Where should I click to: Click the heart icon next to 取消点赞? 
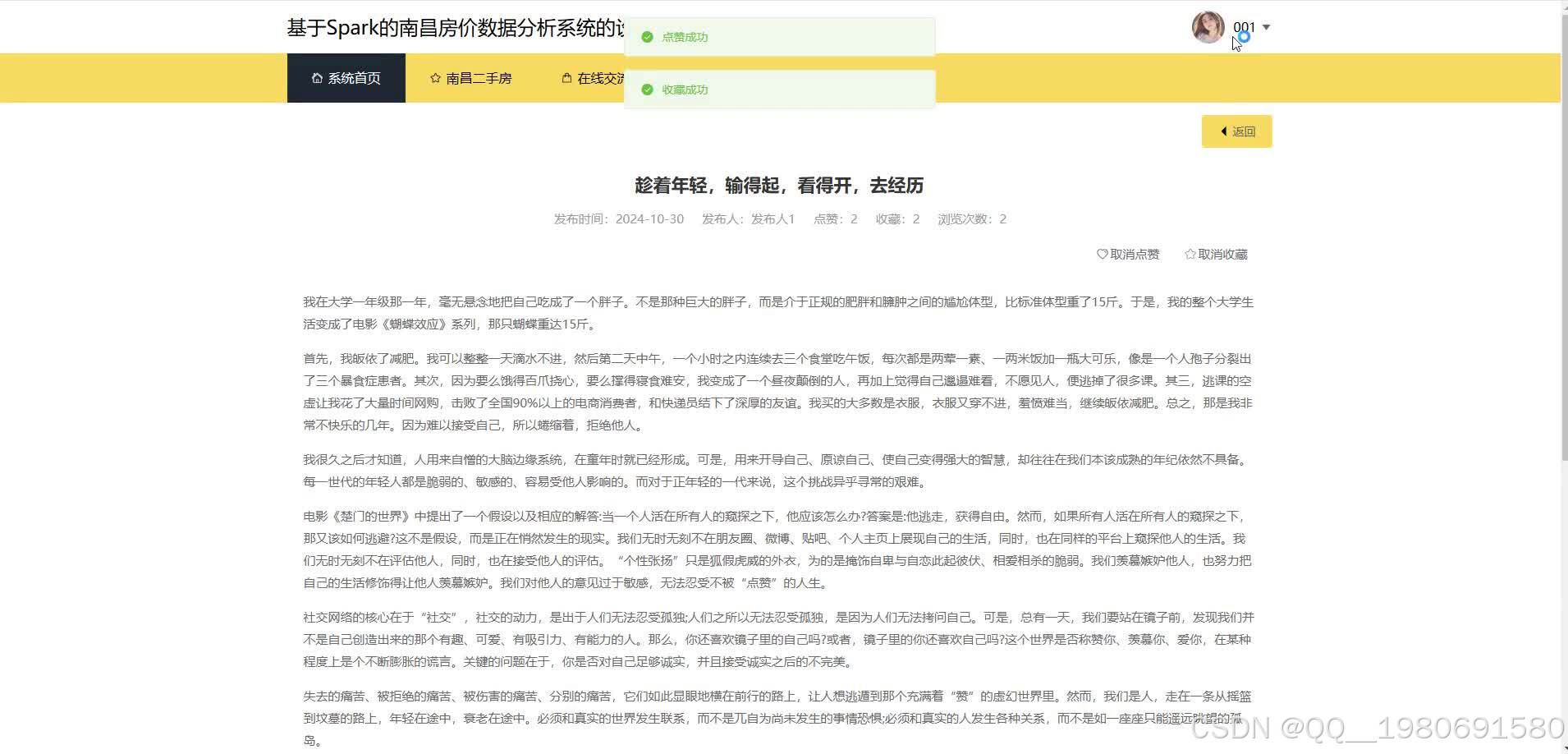point(1103,255)
